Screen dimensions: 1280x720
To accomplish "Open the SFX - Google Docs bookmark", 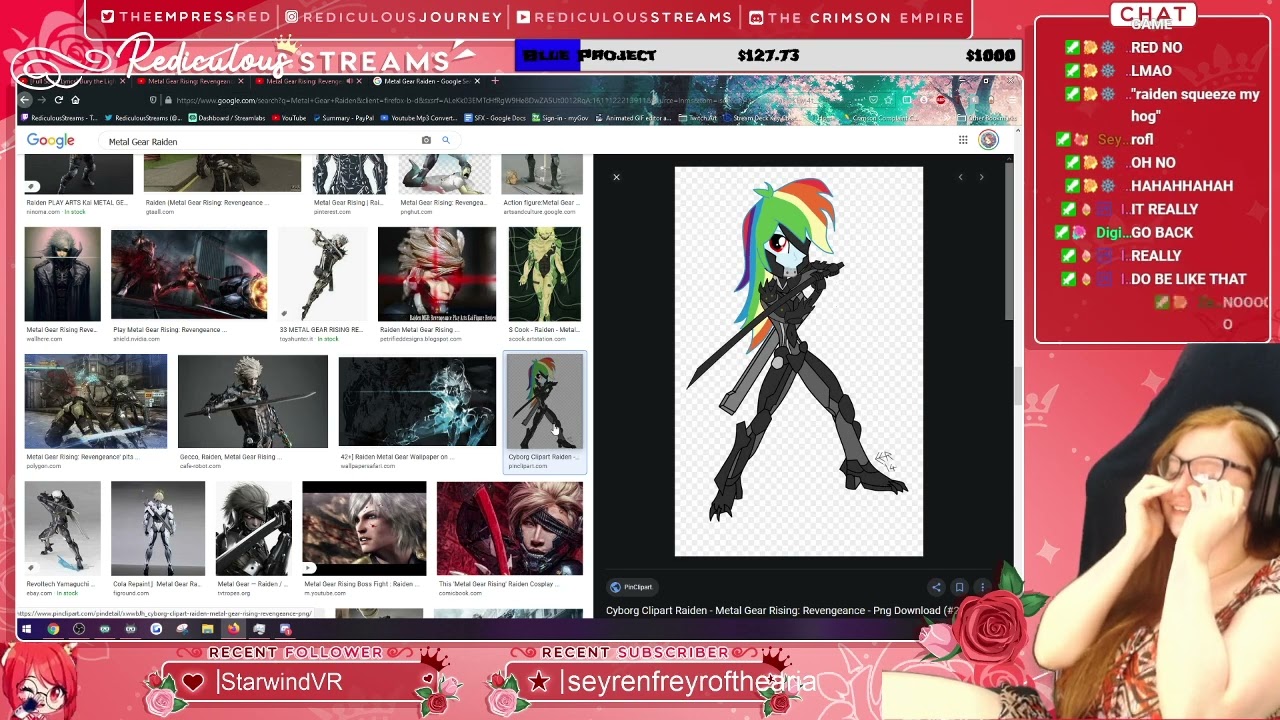I will point(494,118).
